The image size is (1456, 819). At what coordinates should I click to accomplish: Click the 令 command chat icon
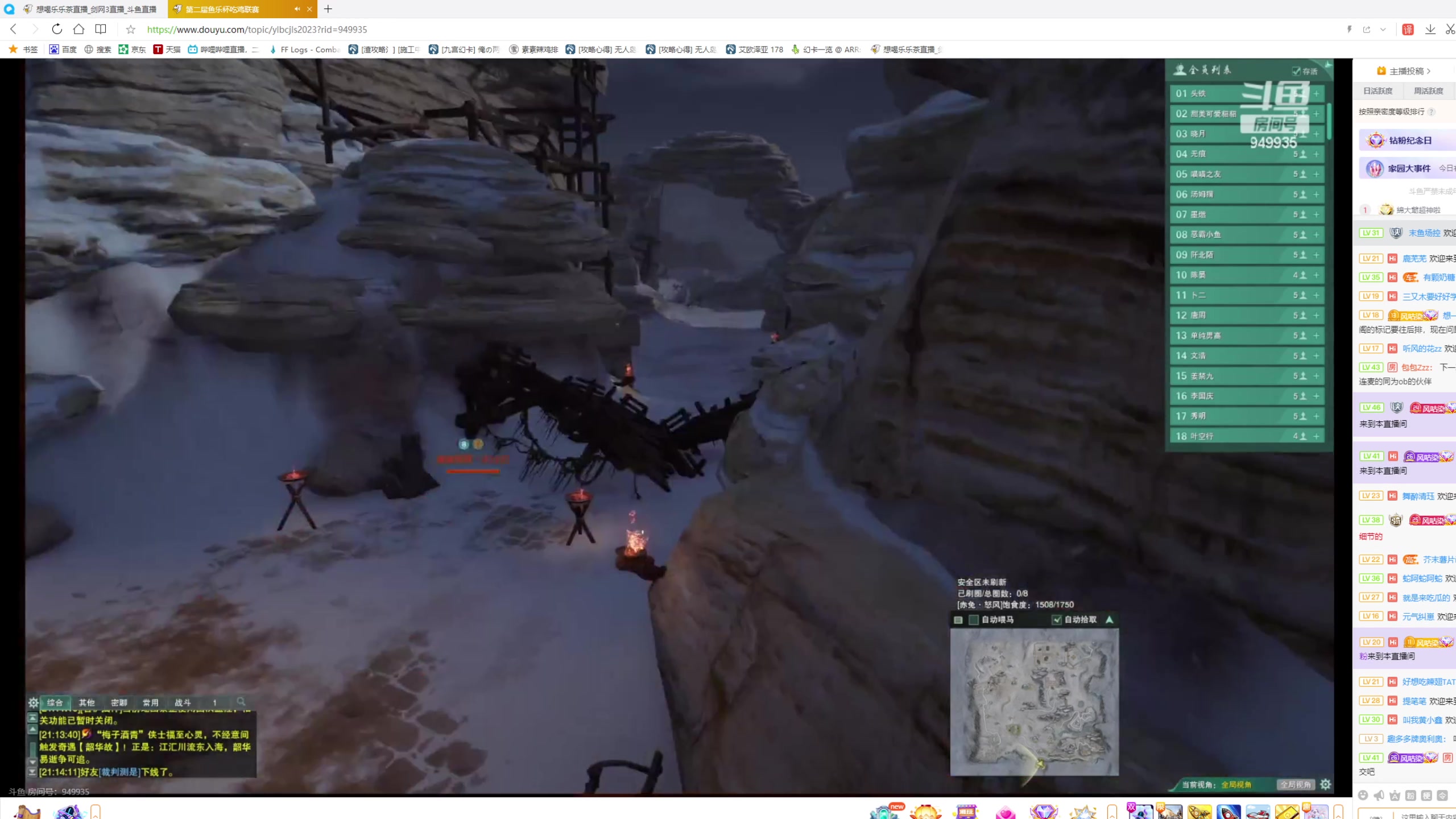pos(1442,795)
